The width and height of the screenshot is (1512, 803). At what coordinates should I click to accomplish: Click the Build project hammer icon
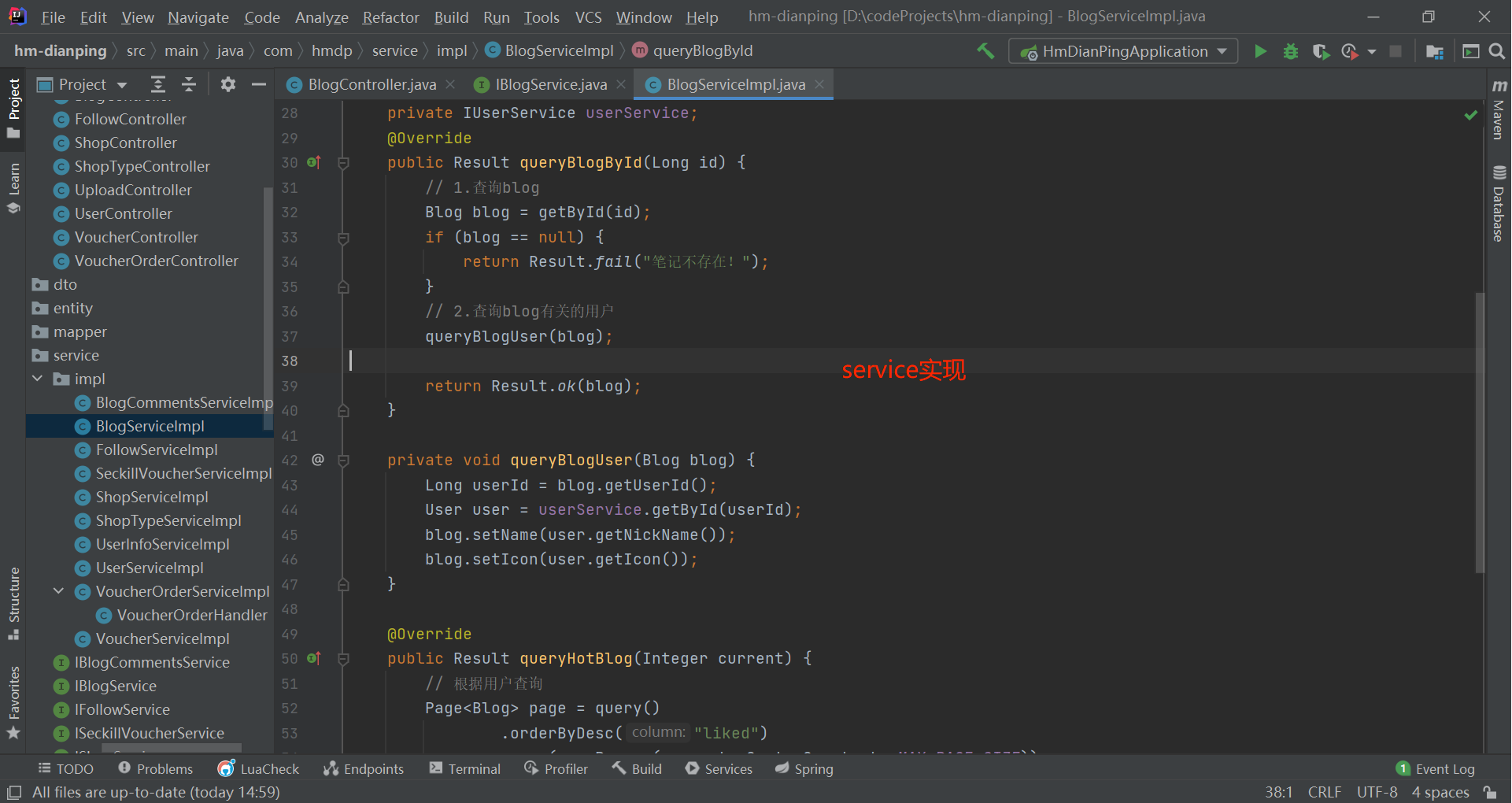coord(985,51)
